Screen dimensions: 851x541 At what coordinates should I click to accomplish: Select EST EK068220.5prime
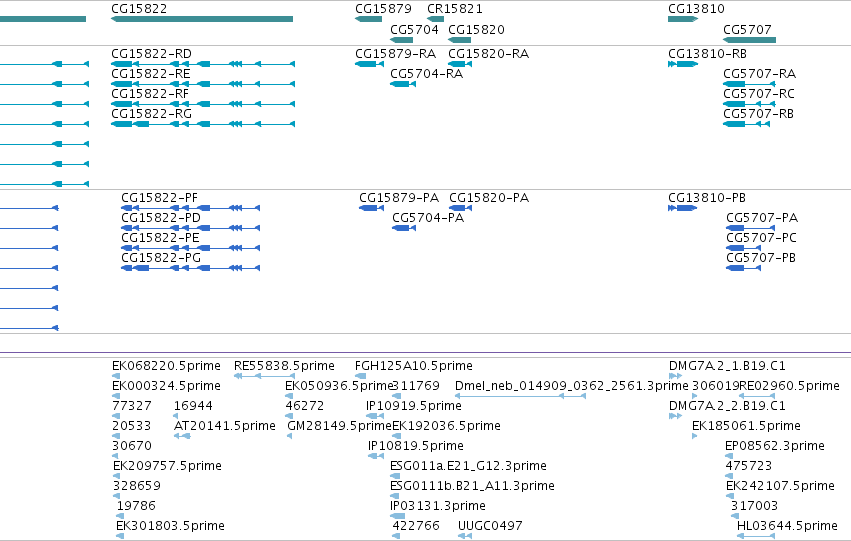116,376
